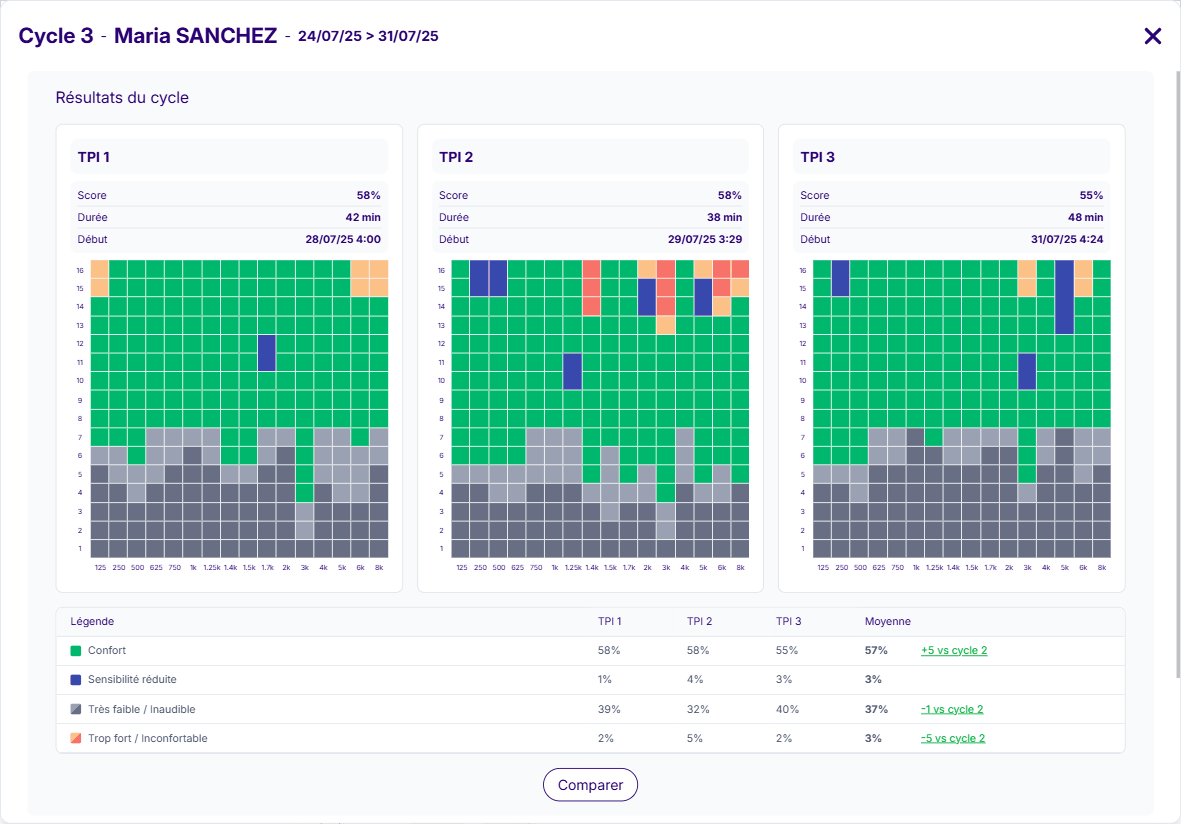Screen dimensions: 1181x824
Task: Click the Résultats du cycle heading
Action: coord(122,98)
